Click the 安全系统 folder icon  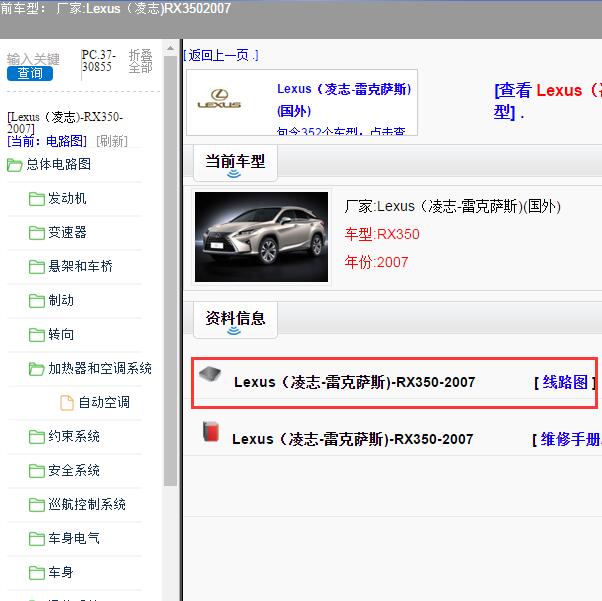pyautogui.click(x=37, y=471)
